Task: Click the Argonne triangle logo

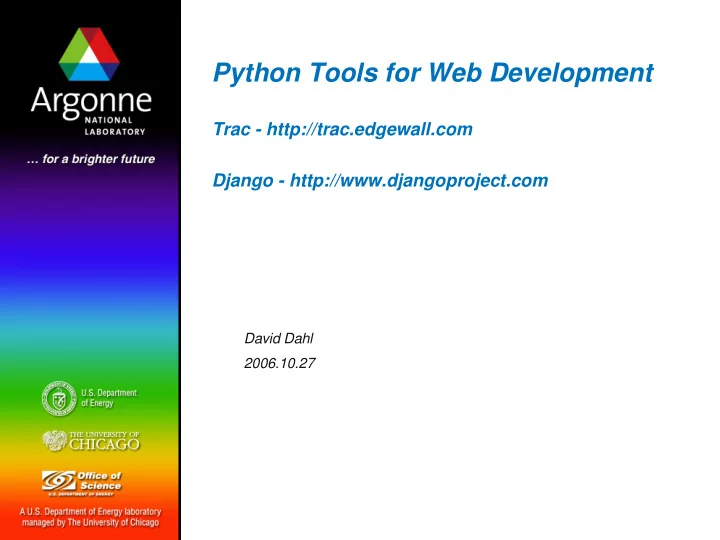Action: coord(90,54)
